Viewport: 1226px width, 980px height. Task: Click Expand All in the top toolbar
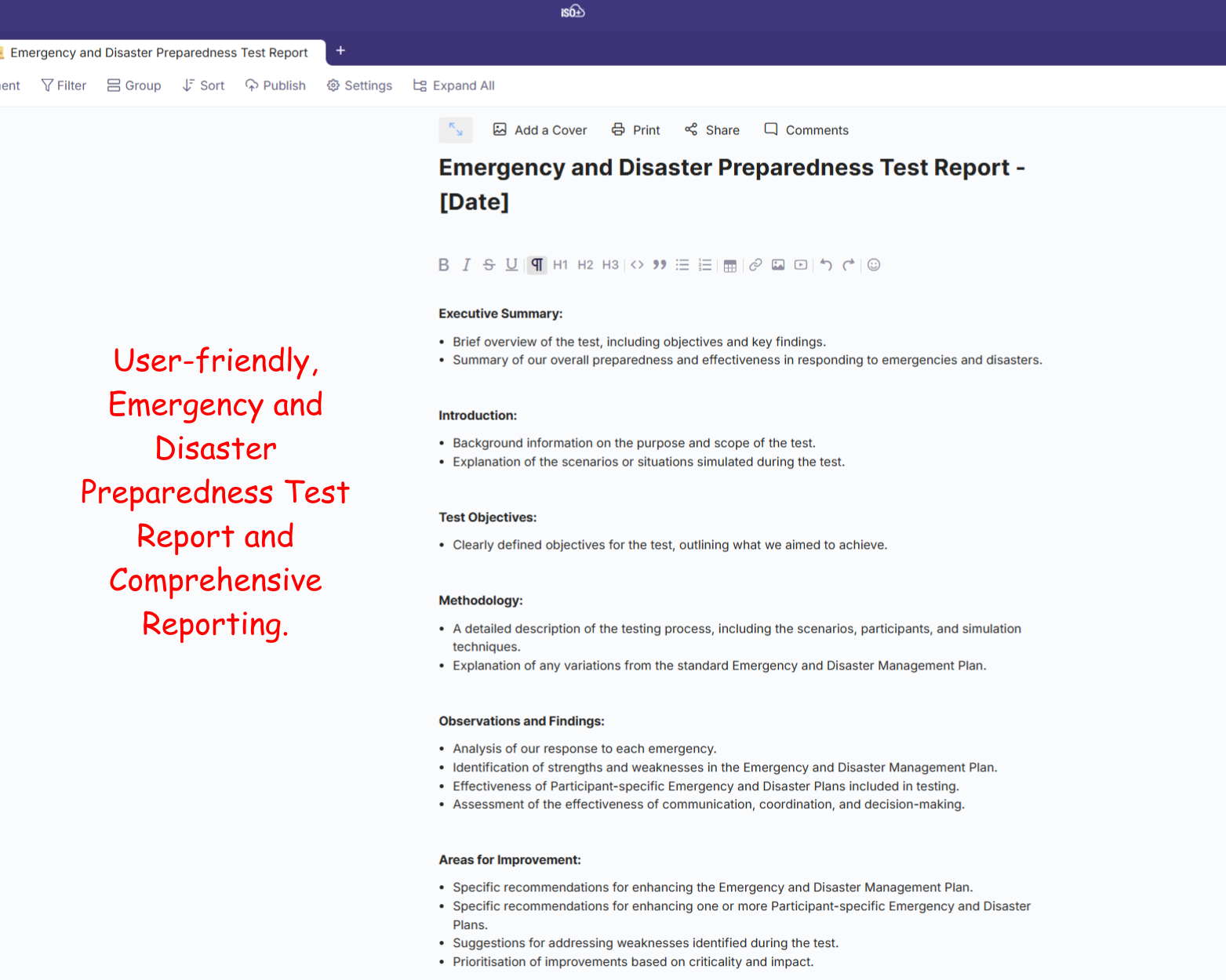454,85
